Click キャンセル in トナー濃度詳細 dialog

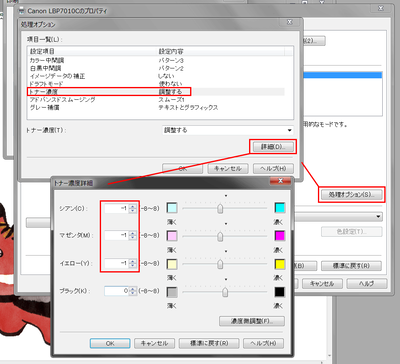point(154,343)
